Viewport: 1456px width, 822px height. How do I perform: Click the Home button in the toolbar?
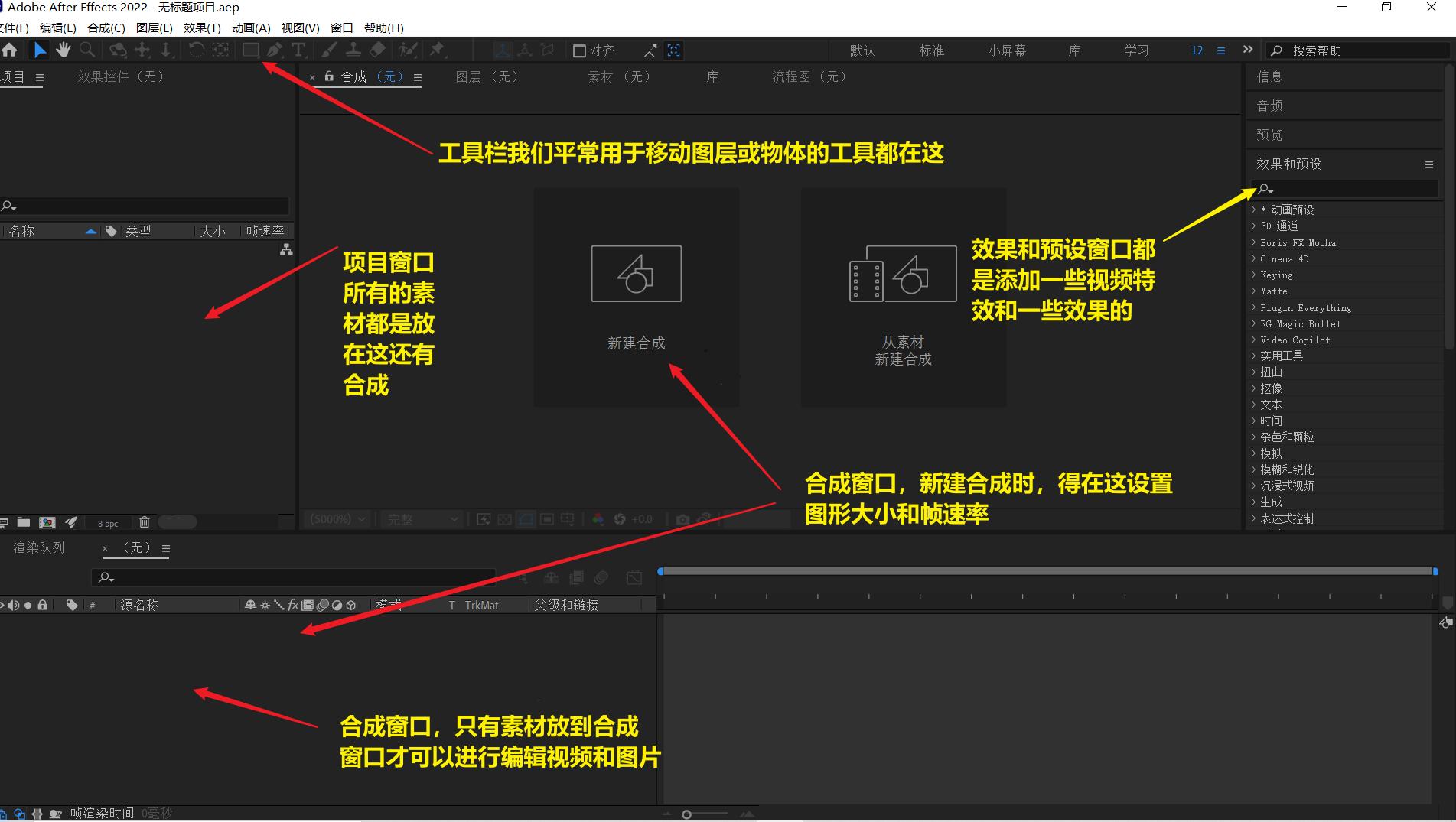11,50
